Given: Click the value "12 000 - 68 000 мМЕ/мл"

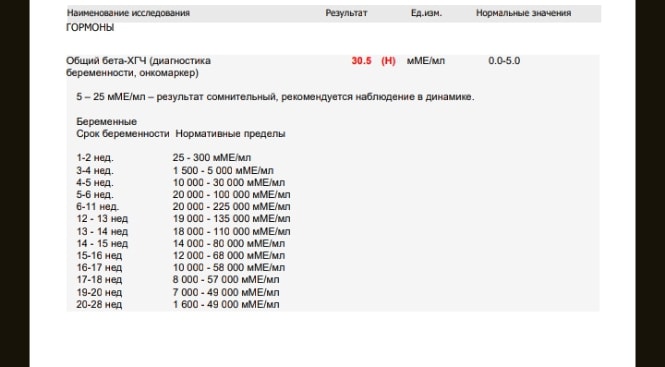Looking at the screenshot, I should pyautogui.click(x=229, y=255).
